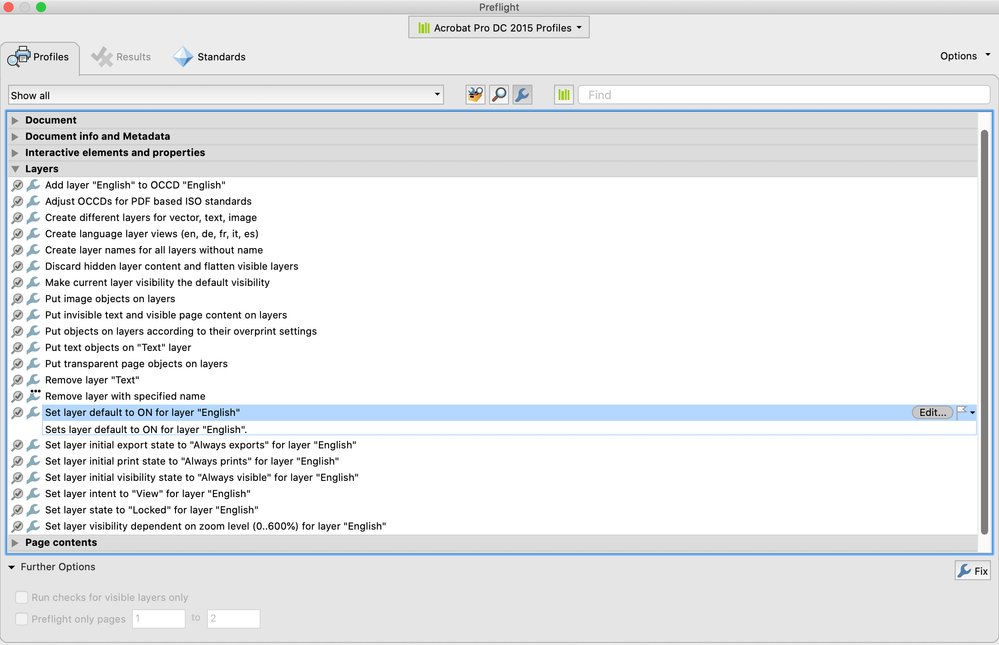
Task: Expand Interactive elements and properties group
Action: point(15,152)
